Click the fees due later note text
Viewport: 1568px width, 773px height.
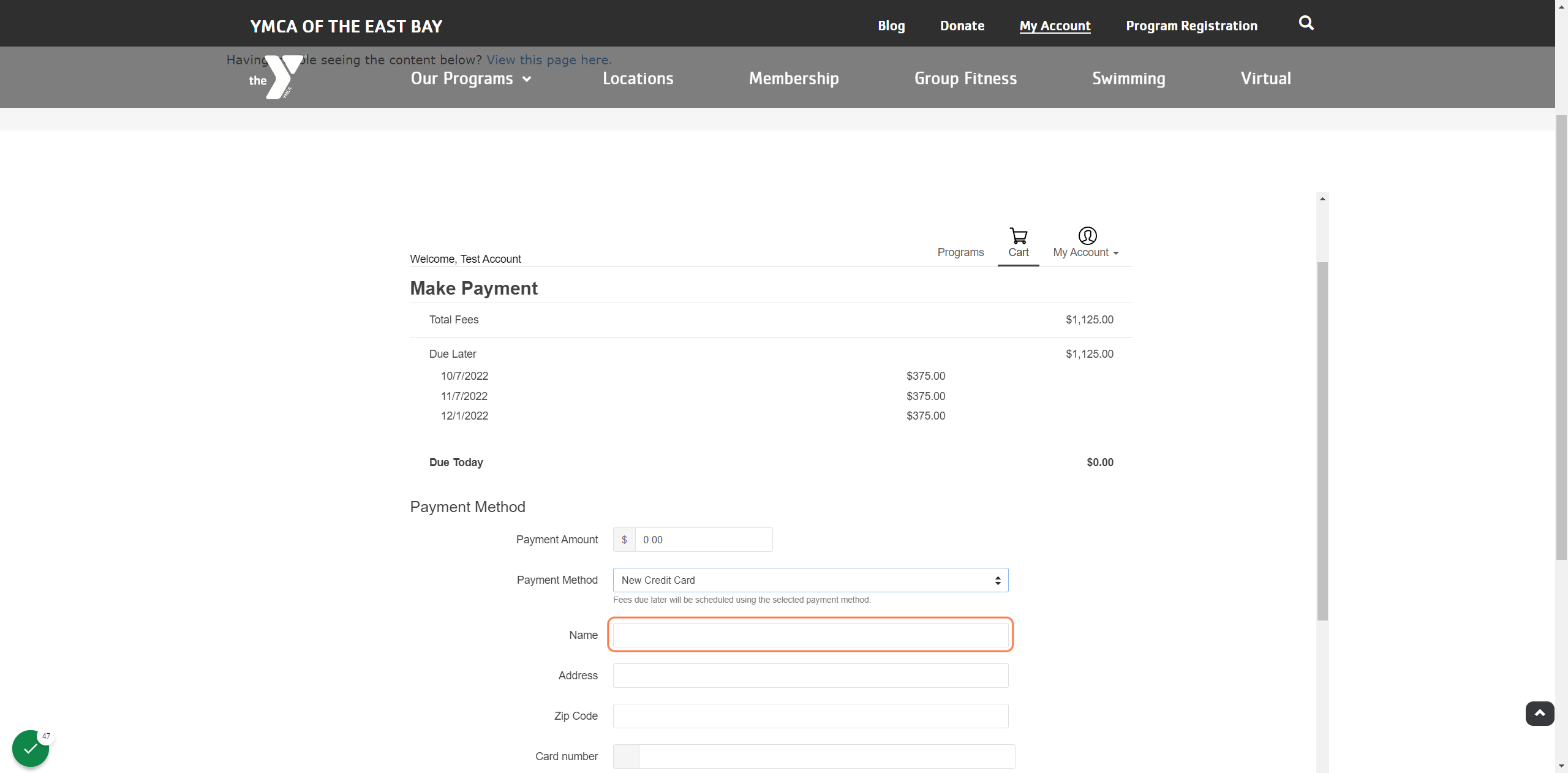742,600
